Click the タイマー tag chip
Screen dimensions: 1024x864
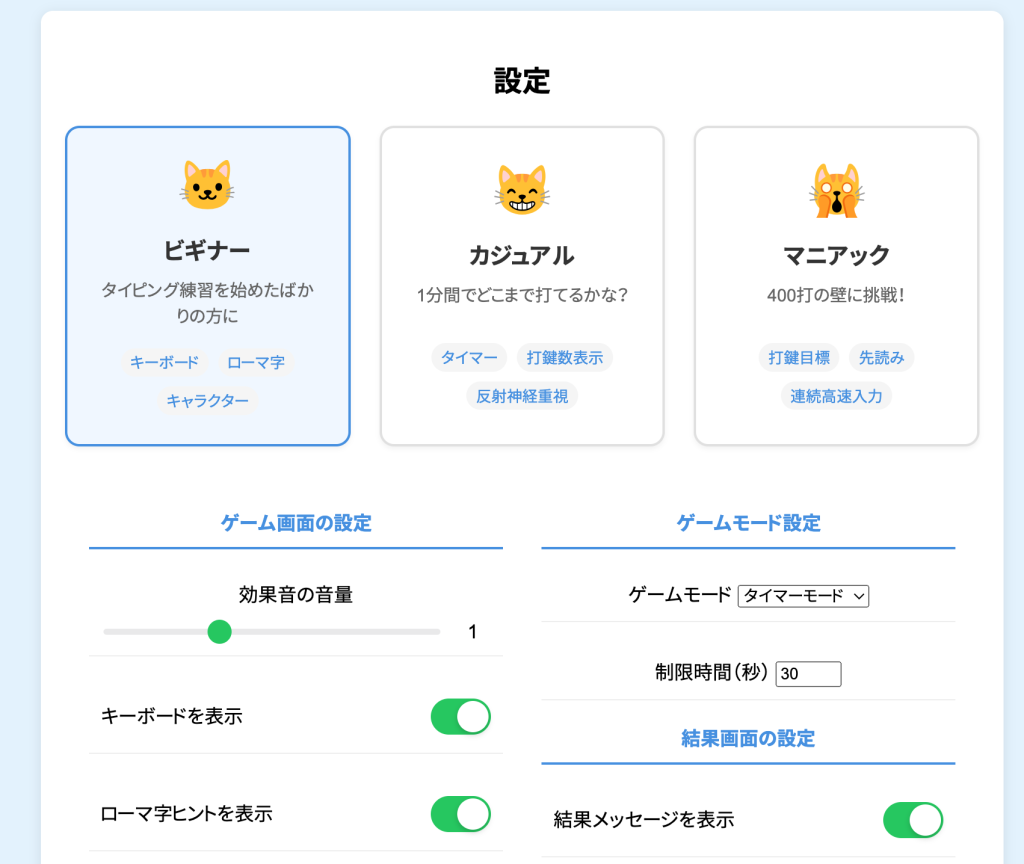pos(469,357)
